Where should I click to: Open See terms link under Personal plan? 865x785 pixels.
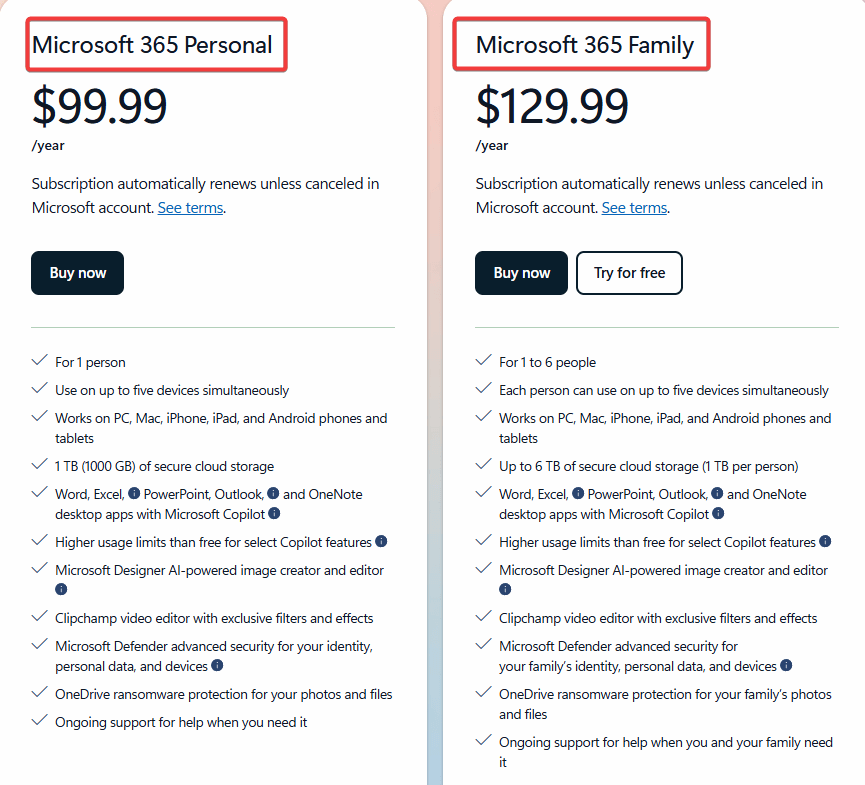pyautogui.click(x=190, y=208)
